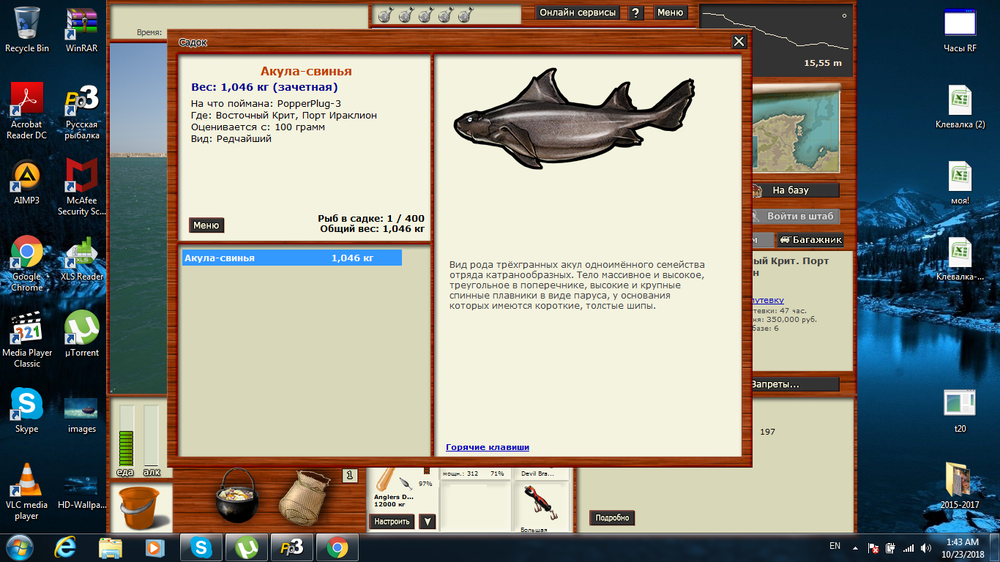Click the green еда food level bar
This screenshot has width=1000, height=562.
(126, 436)
